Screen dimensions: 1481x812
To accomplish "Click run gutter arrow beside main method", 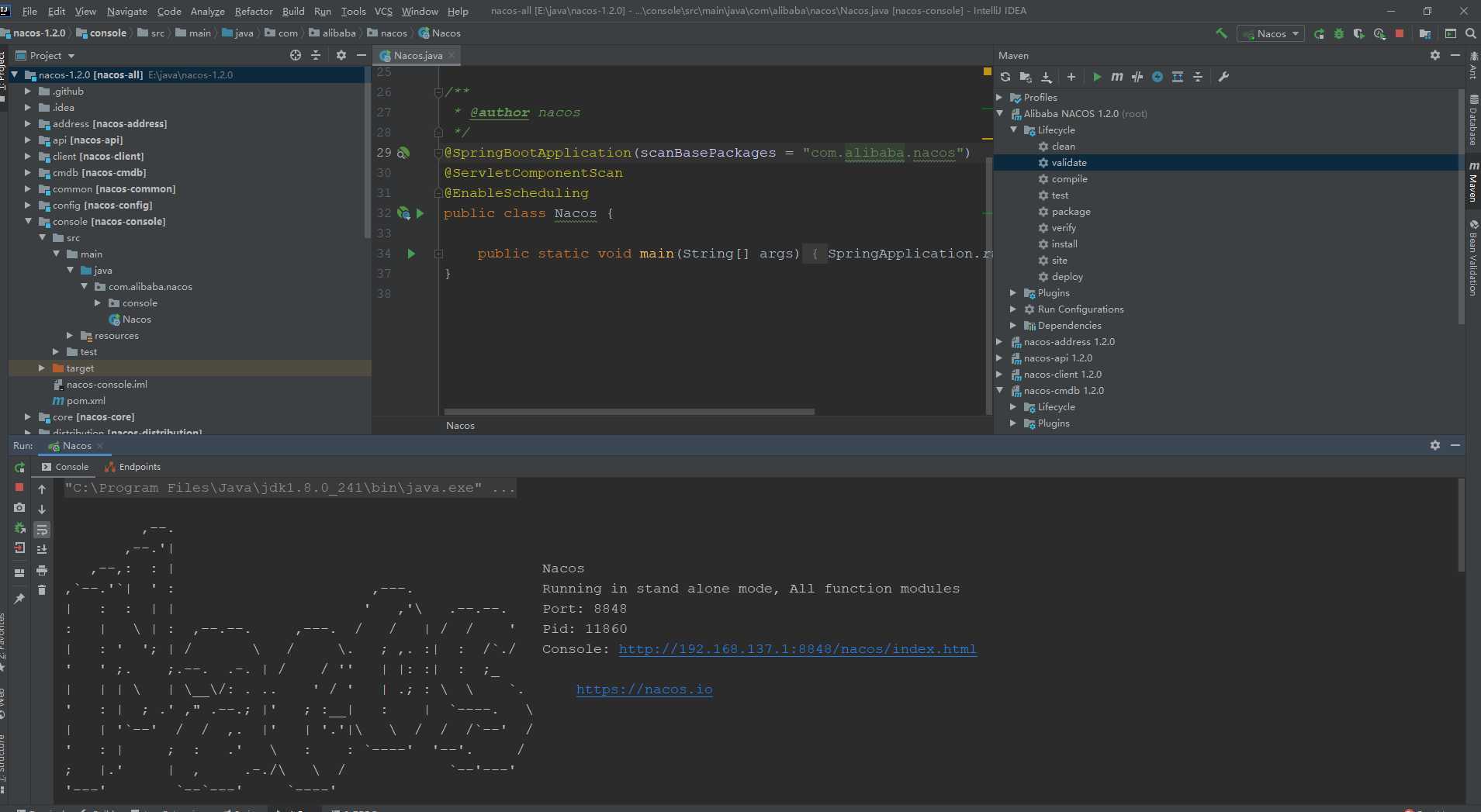I will coord(411,254).
